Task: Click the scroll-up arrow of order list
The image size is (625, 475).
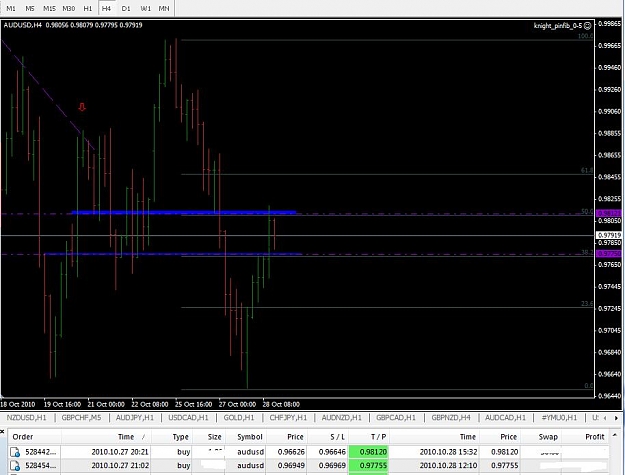Action: click(x=616, y=435)
